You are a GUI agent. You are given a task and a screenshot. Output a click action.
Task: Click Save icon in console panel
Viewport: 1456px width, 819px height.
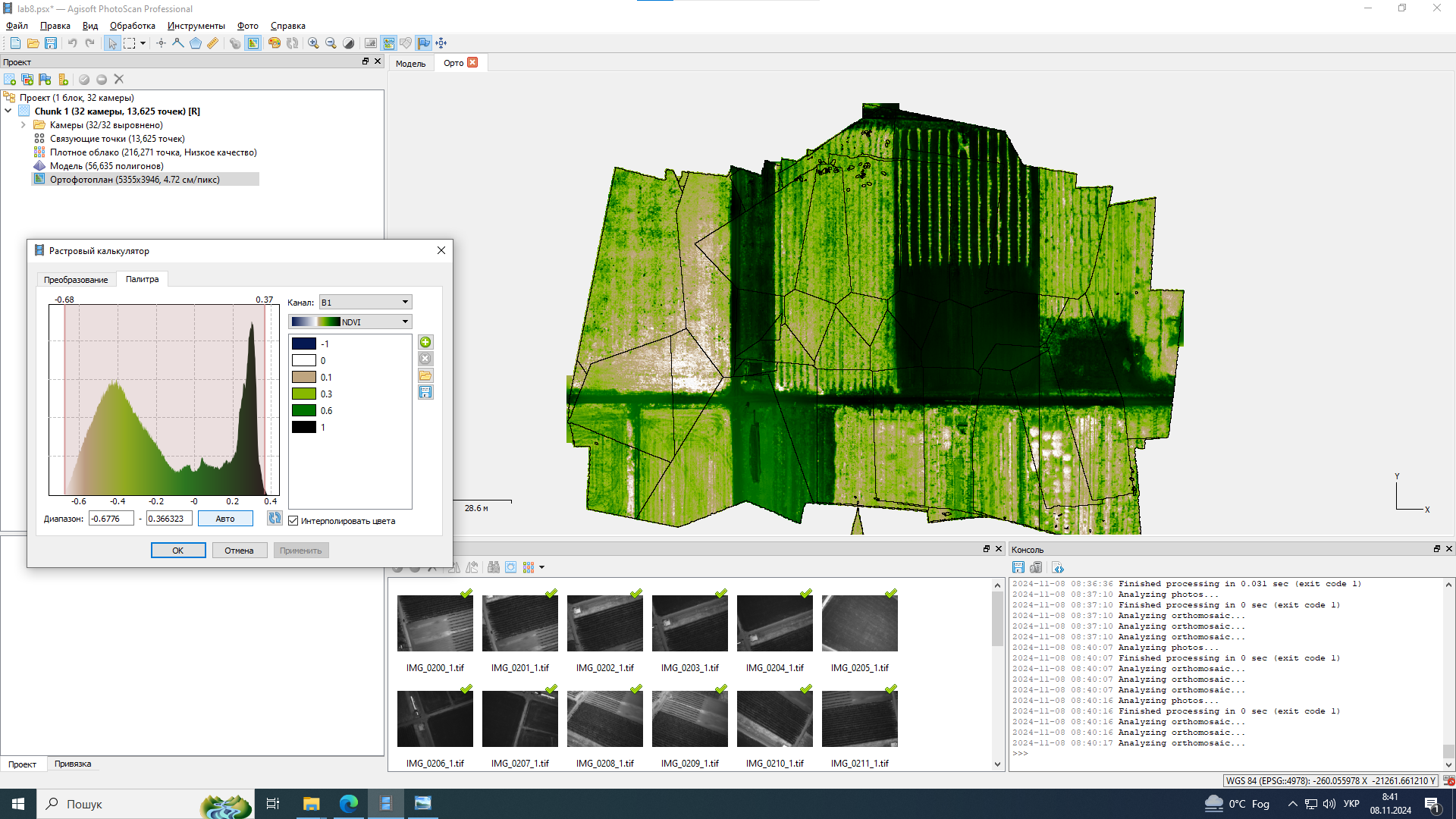[x=1018, y=568]
